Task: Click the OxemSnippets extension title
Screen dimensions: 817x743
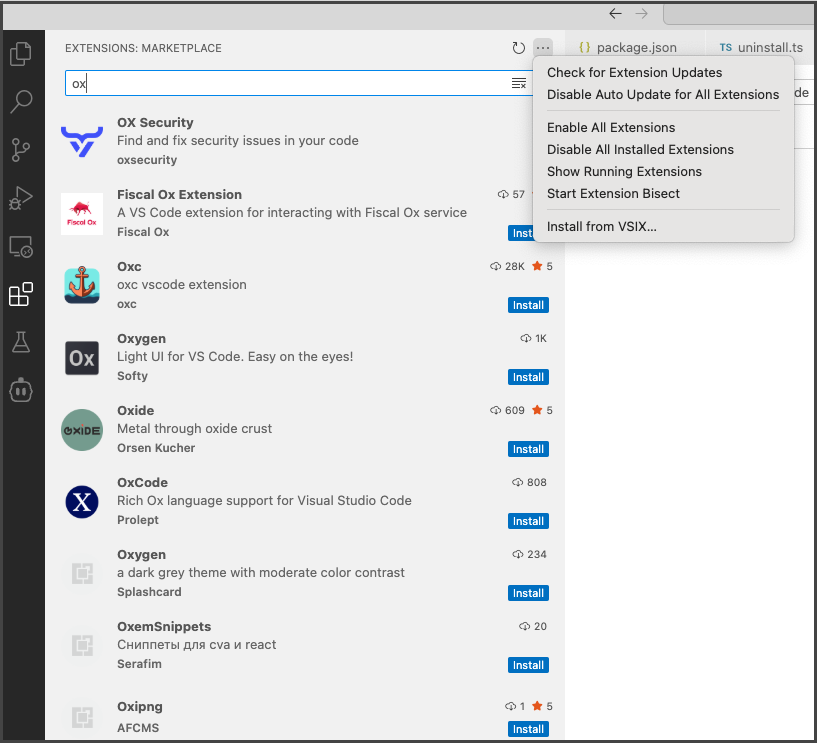Action: point(164,626)
